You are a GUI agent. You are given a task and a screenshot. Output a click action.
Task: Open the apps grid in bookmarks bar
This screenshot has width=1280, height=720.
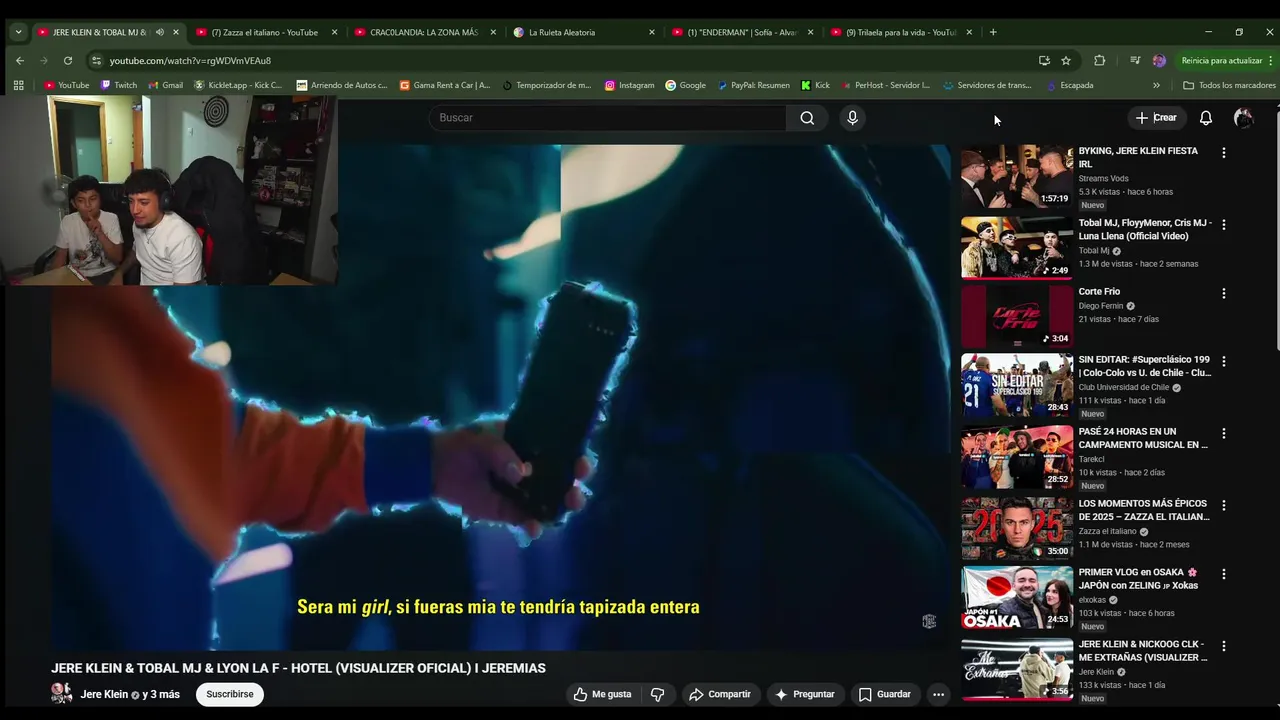point(18,85)
